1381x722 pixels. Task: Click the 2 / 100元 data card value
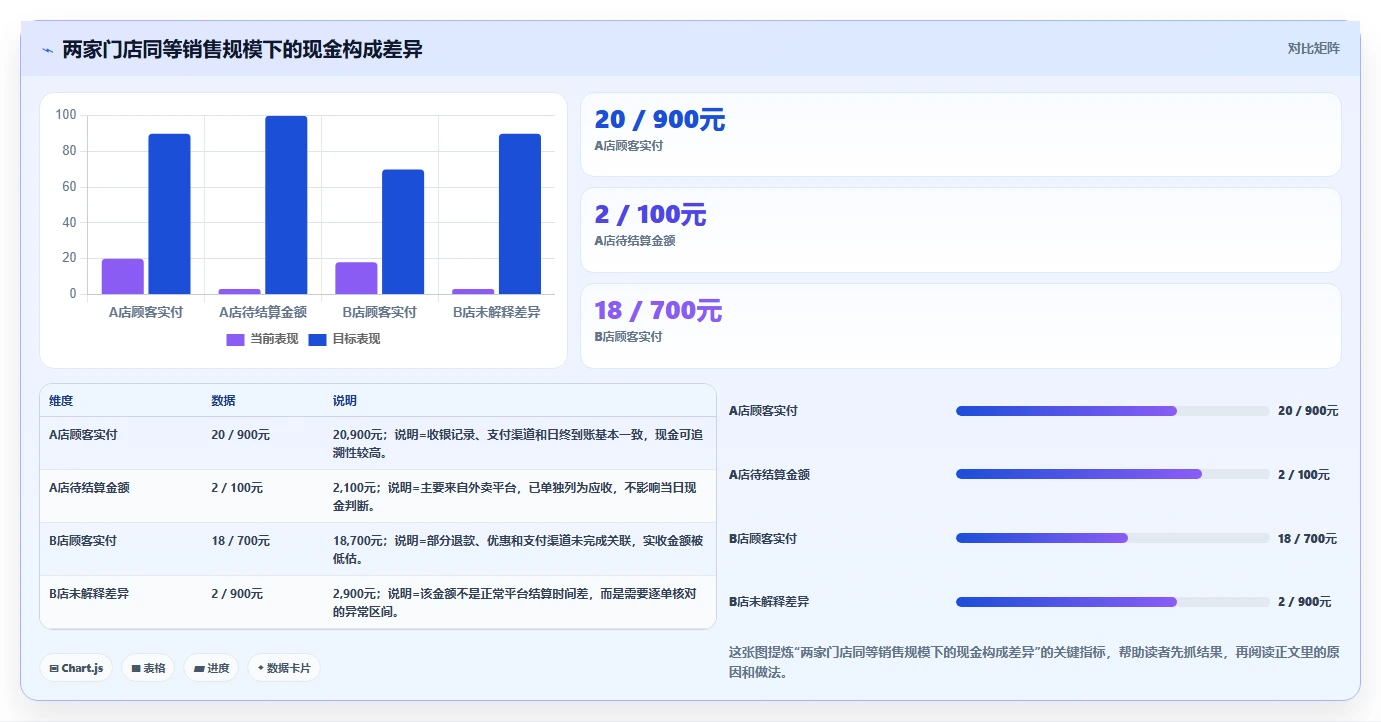650,215
